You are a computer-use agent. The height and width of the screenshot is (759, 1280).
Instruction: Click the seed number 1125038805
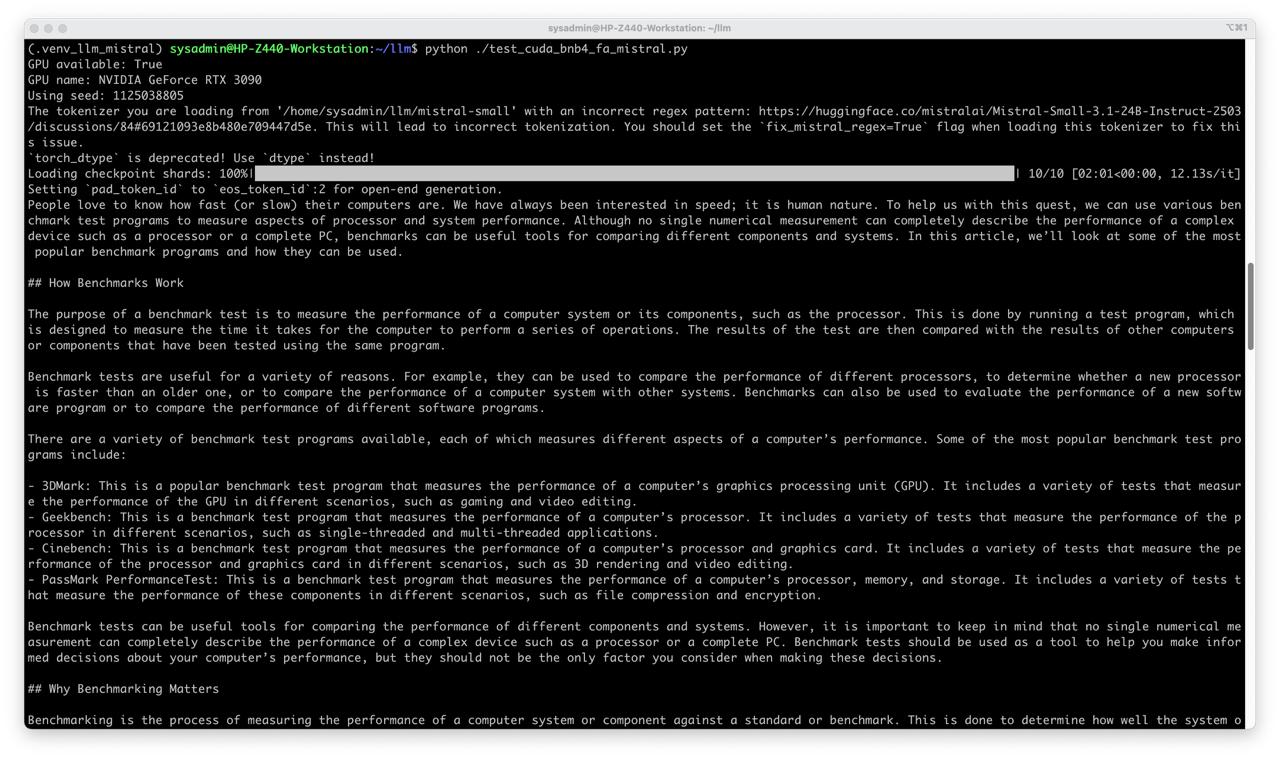tap(148, 96)
